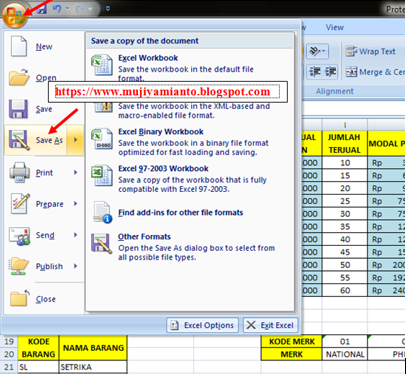Expand the Print submenu arrow
The height and width of the screenshot is (382, 407).
coord(76,172)
